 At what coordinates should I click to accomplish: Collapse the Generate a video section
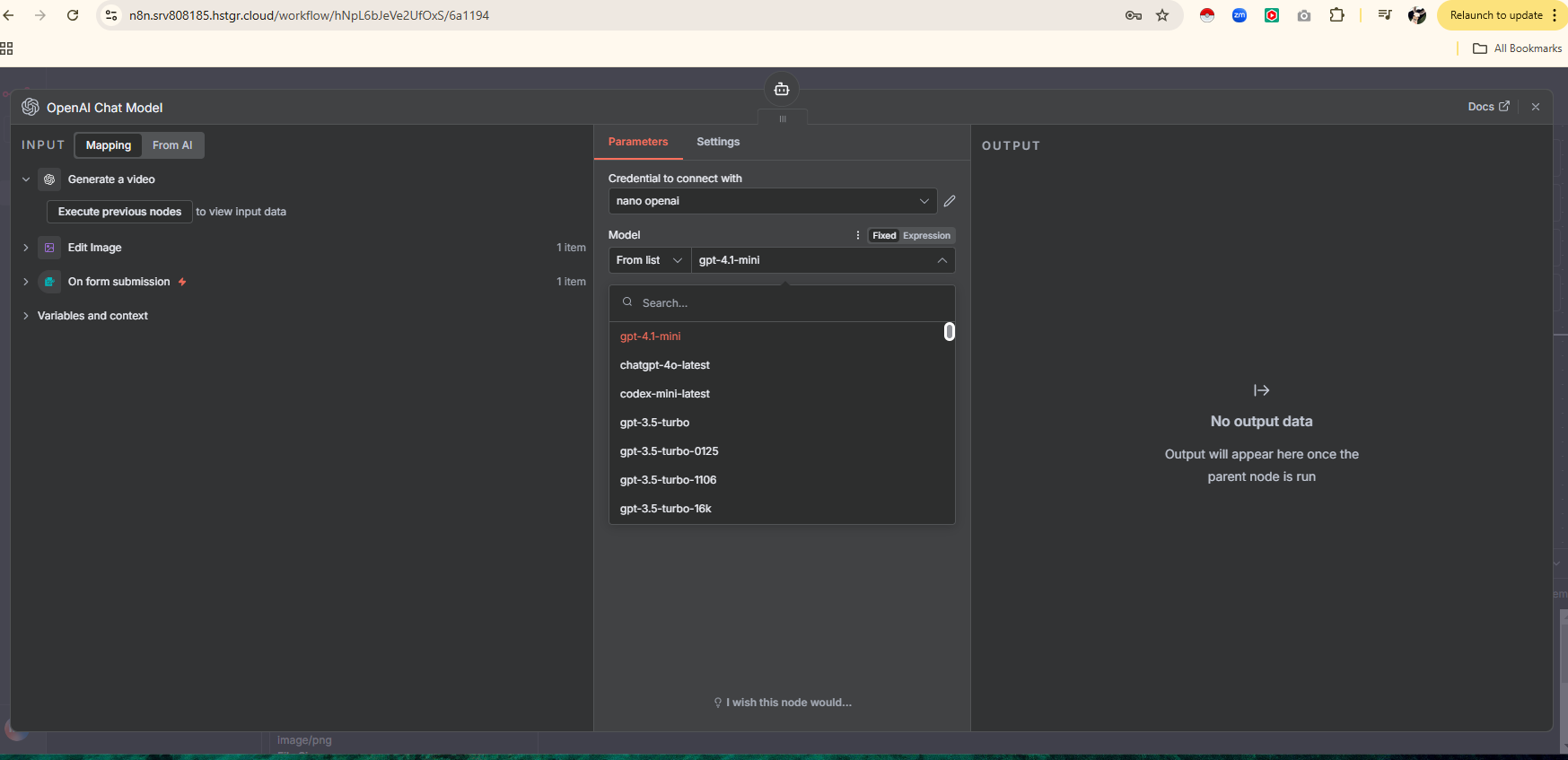26,179
